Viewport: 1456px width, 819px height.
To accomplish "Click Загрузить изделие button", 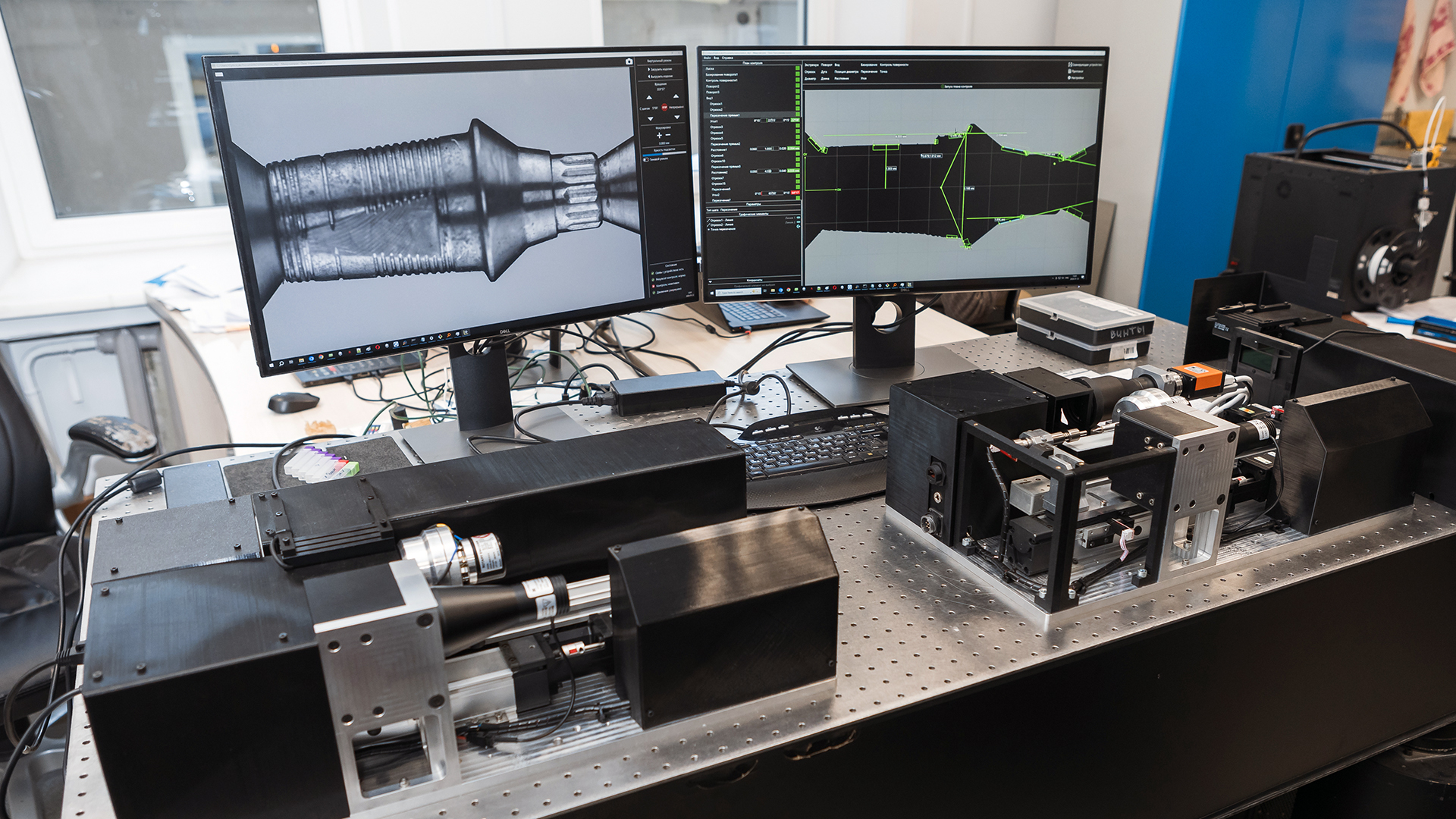I will 661,69.
